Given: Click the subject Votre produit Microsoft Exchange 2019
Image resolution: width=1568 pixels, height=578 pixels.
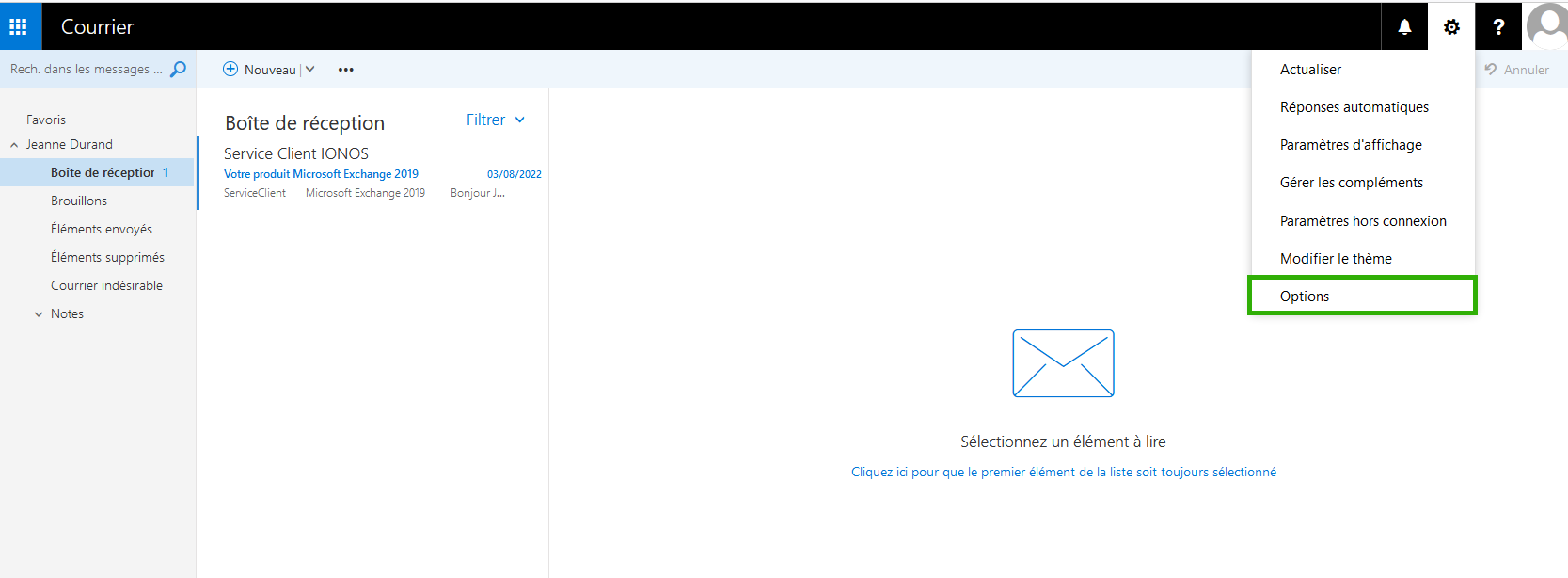Looking at the screenshot, I should point(321,174).
